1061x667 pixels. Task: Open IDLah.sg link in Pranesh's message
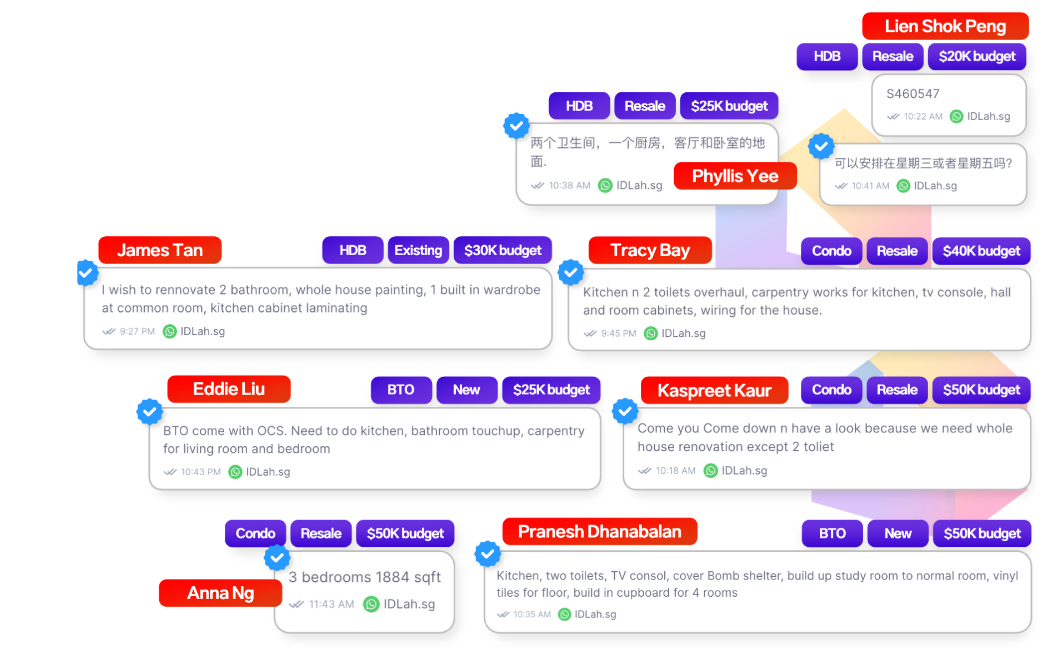595,614
